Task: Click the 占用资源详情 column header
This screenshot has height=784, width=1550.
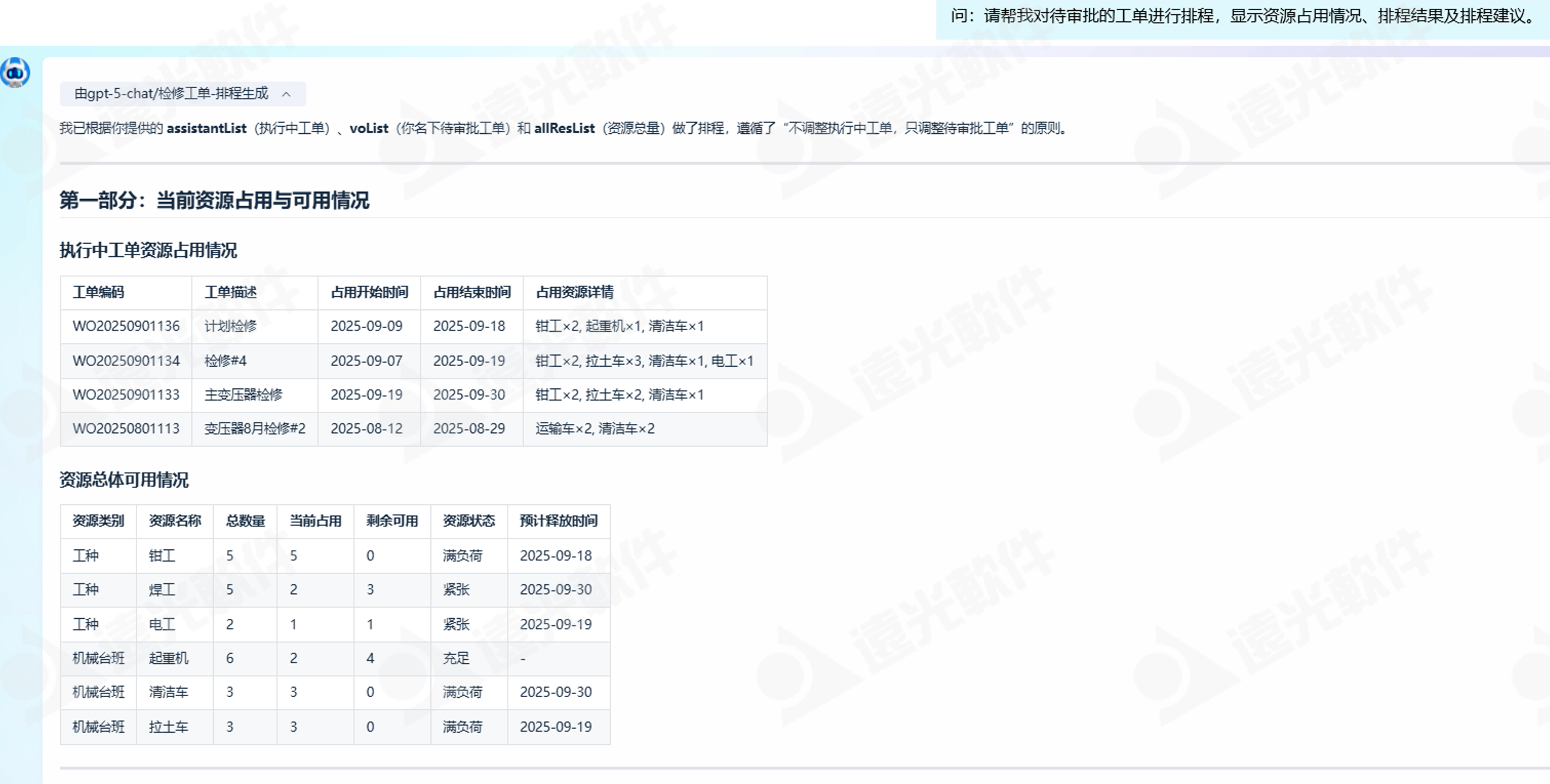Action: point(576,293)
